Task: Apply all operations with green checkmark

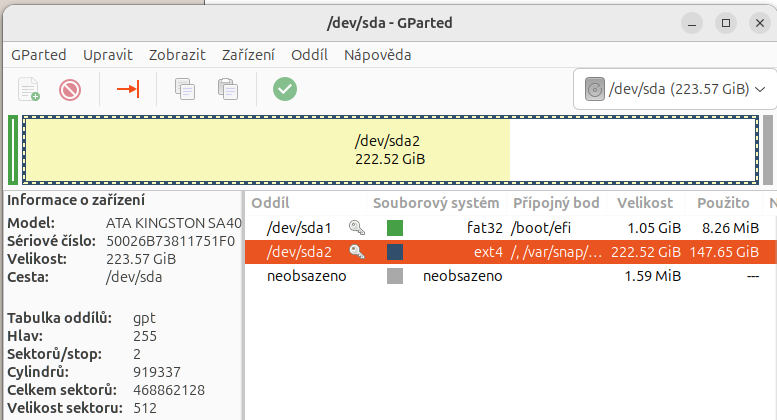Action: [x=285, y=90]
